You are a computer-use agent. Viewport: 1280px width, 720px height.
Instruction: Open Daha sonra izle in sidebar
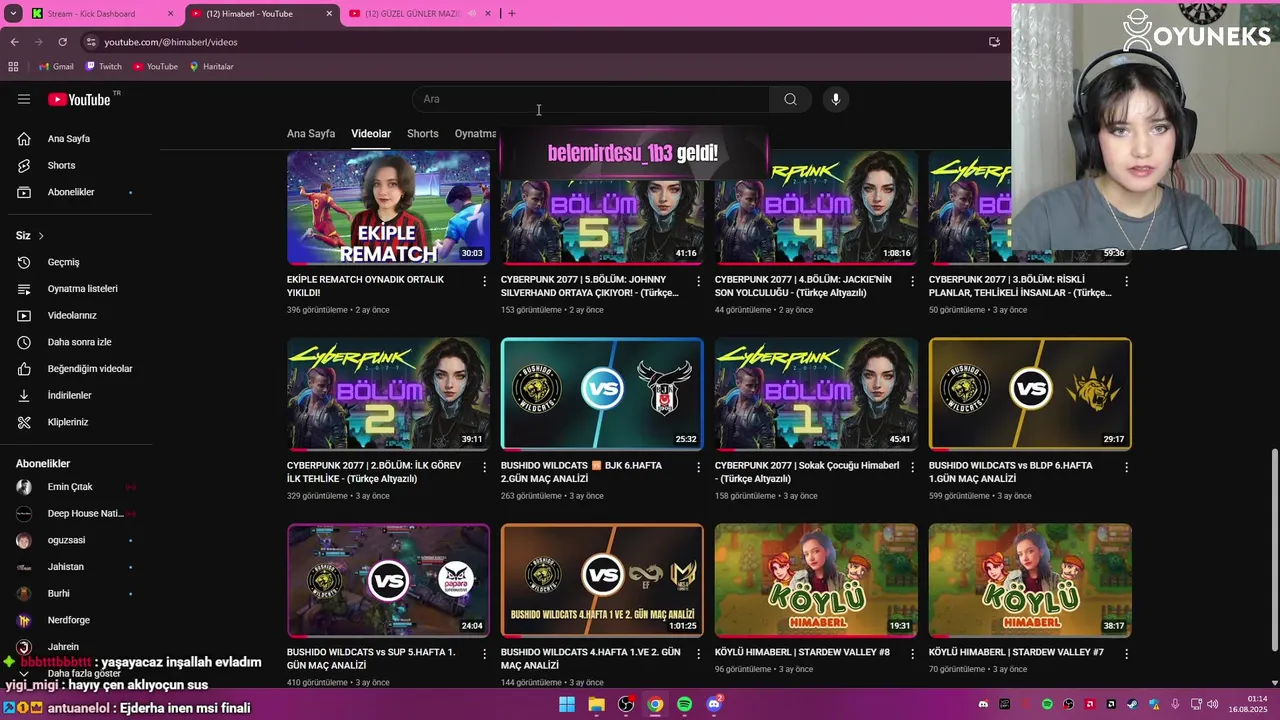coord(80,342)
